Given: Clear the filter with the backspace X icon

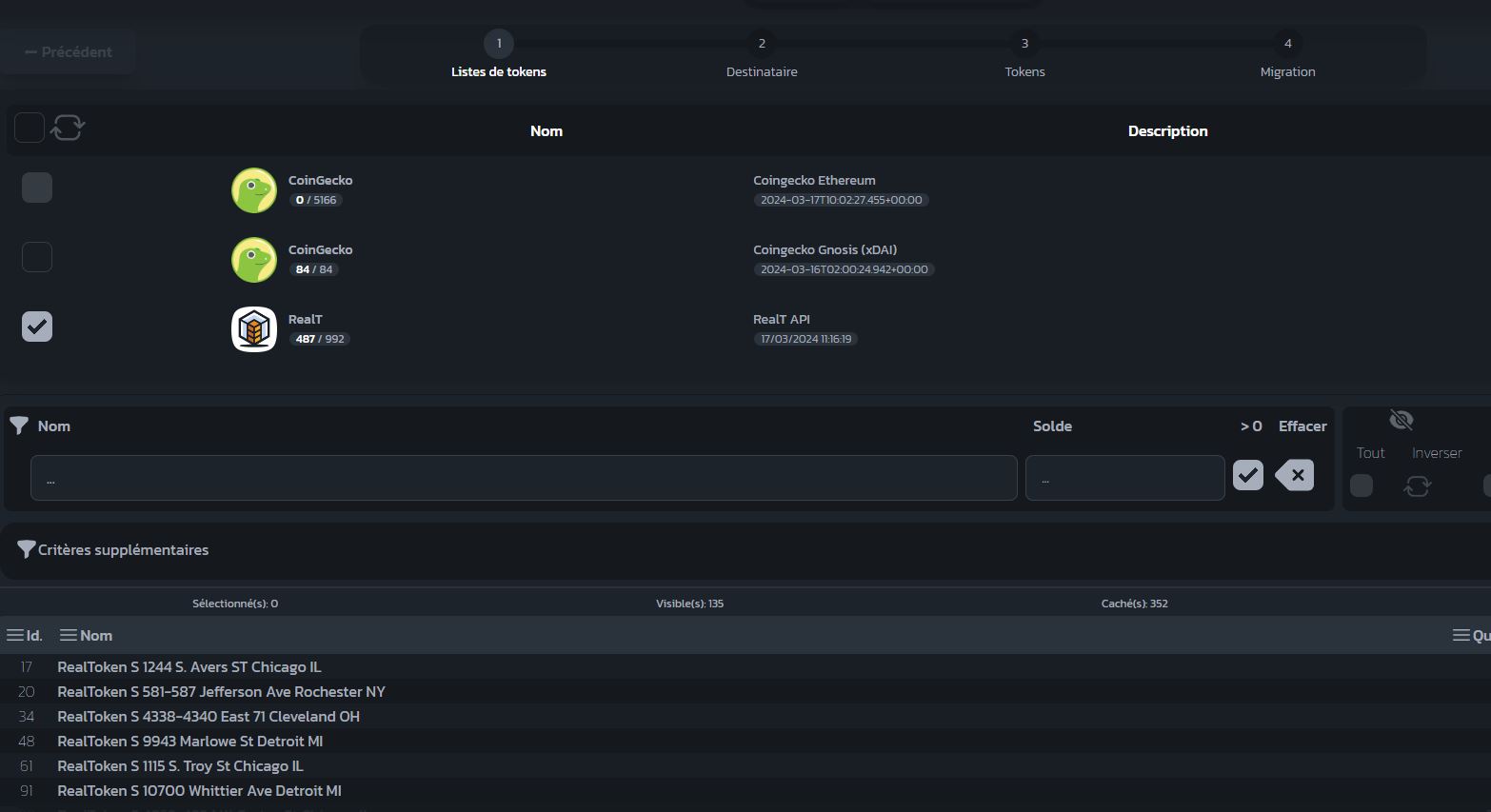Looking at the screenshot, I should click(x=1295, y=475).
